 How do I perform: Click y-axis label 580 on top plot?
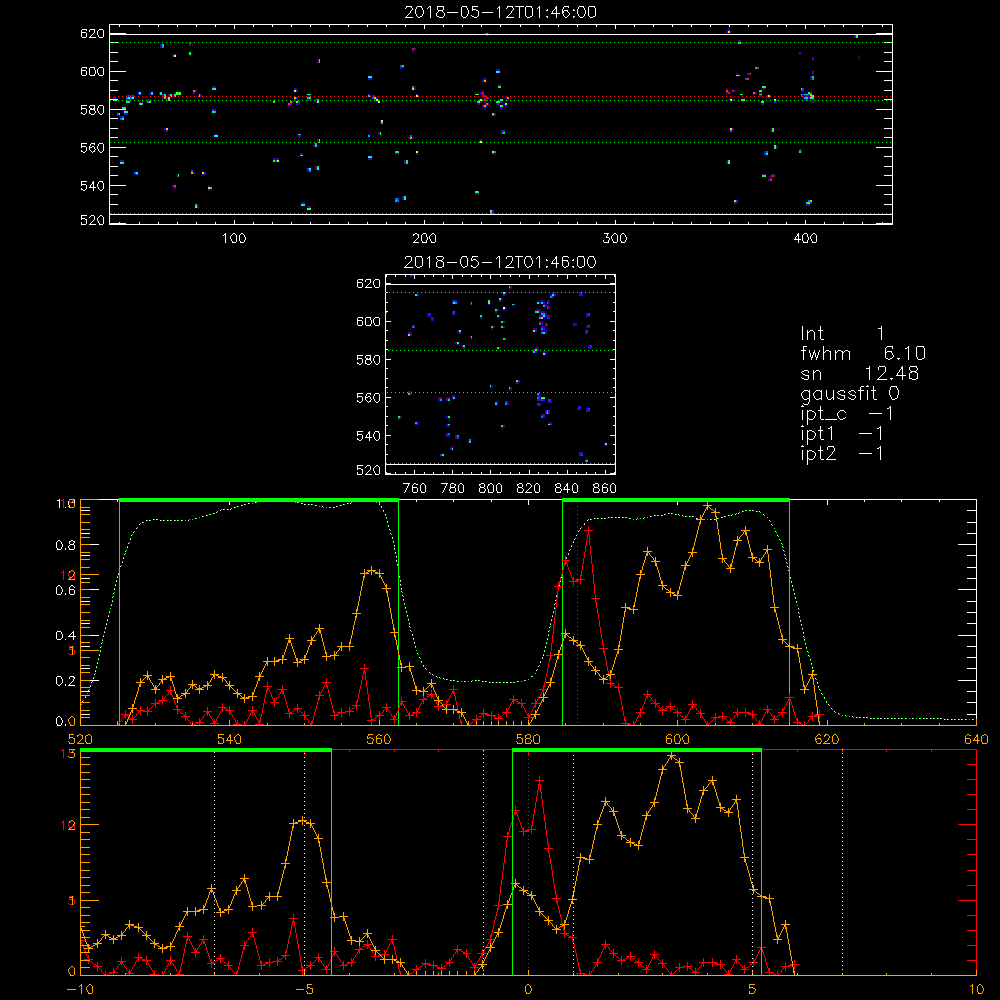click(x=92, y=110)
